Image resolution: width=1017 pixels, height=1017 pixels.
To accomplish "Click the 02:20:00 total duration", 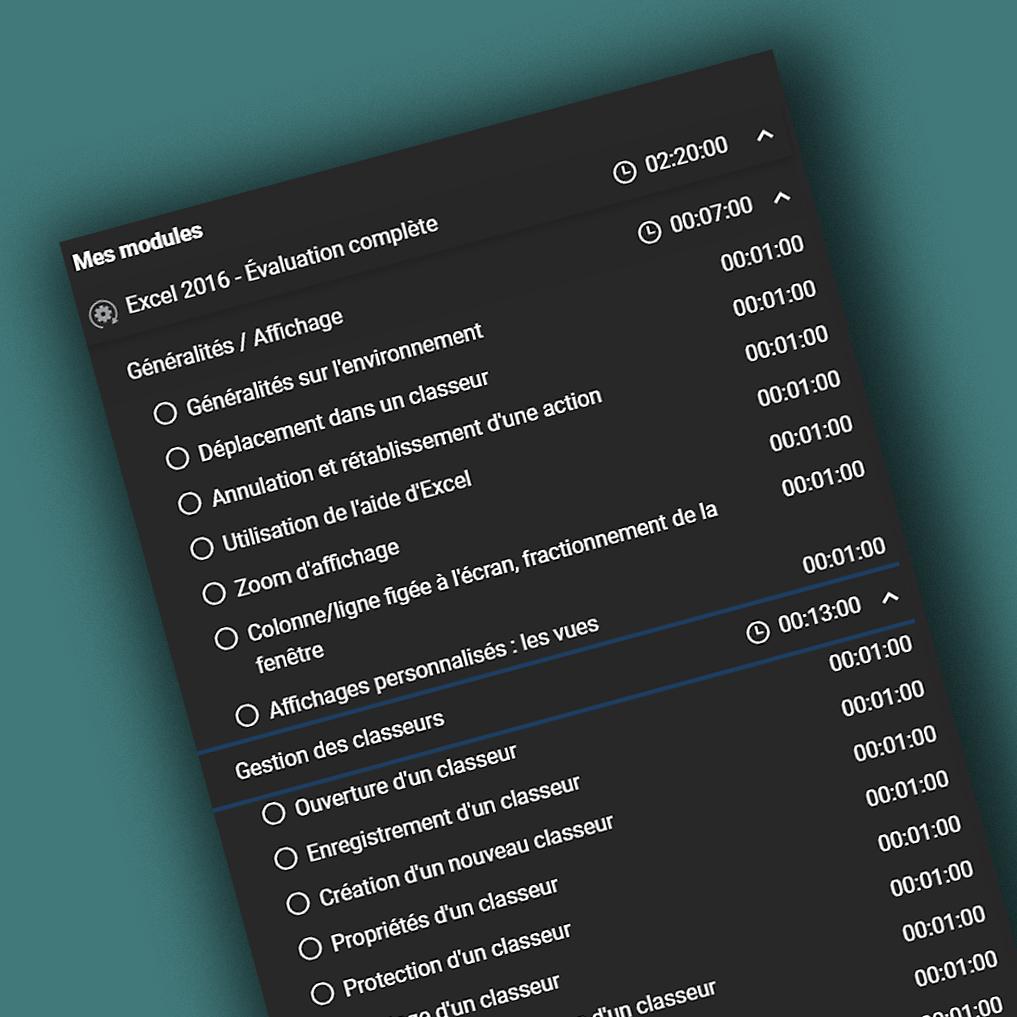I will (686, 155).
